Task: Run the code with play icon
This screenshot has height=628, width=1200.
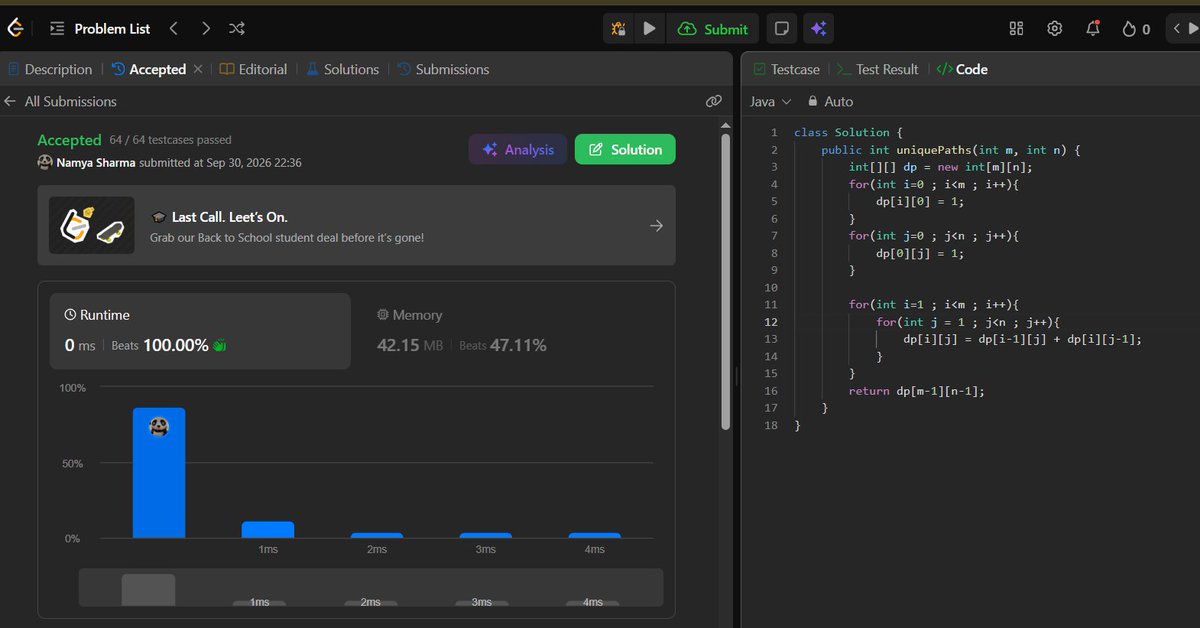Action: tap(649, 29)
